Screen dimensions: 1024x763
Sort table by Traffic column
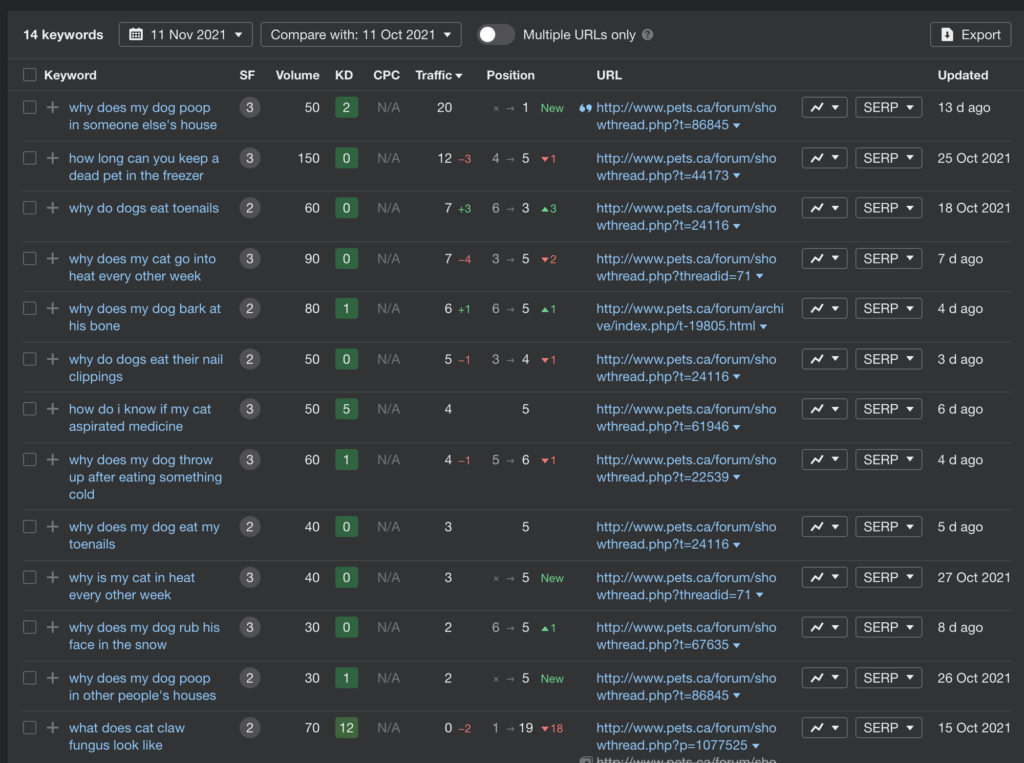click(439, 75)
